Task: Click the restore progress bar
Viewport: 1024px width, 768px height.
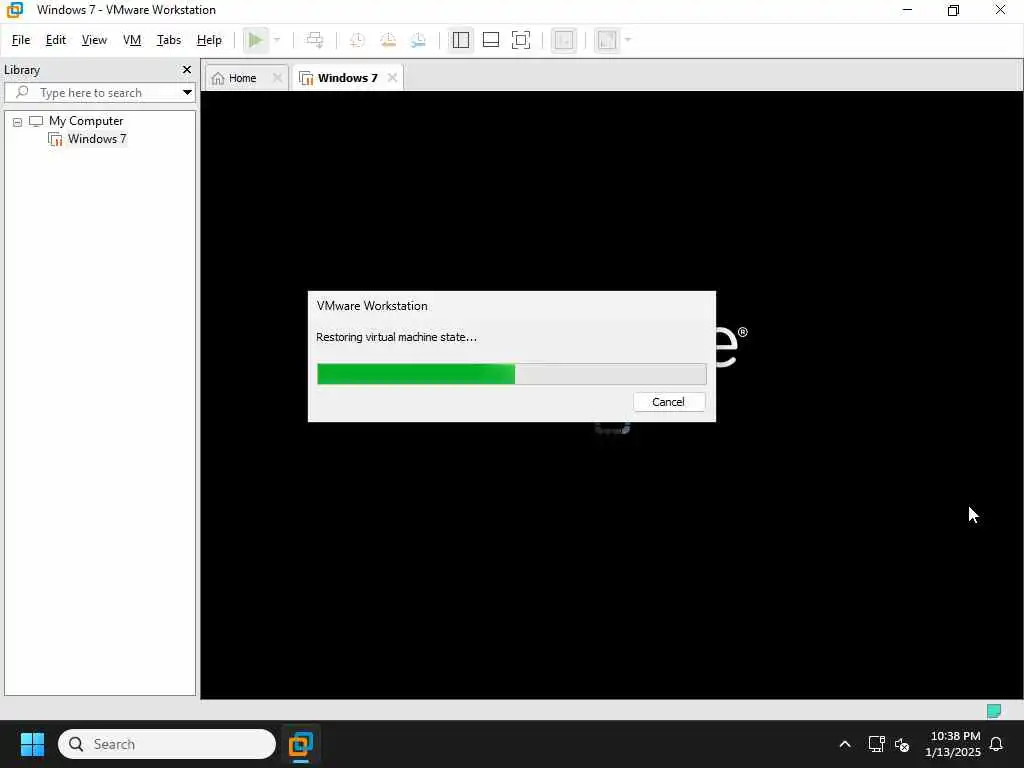Action: coord(511,374)
